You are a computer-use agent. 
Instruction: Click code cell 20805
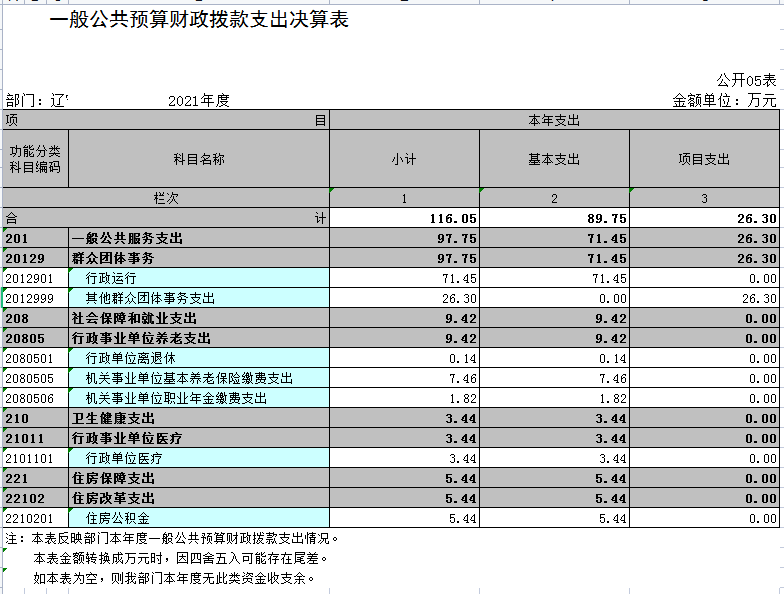pos(36,338)
